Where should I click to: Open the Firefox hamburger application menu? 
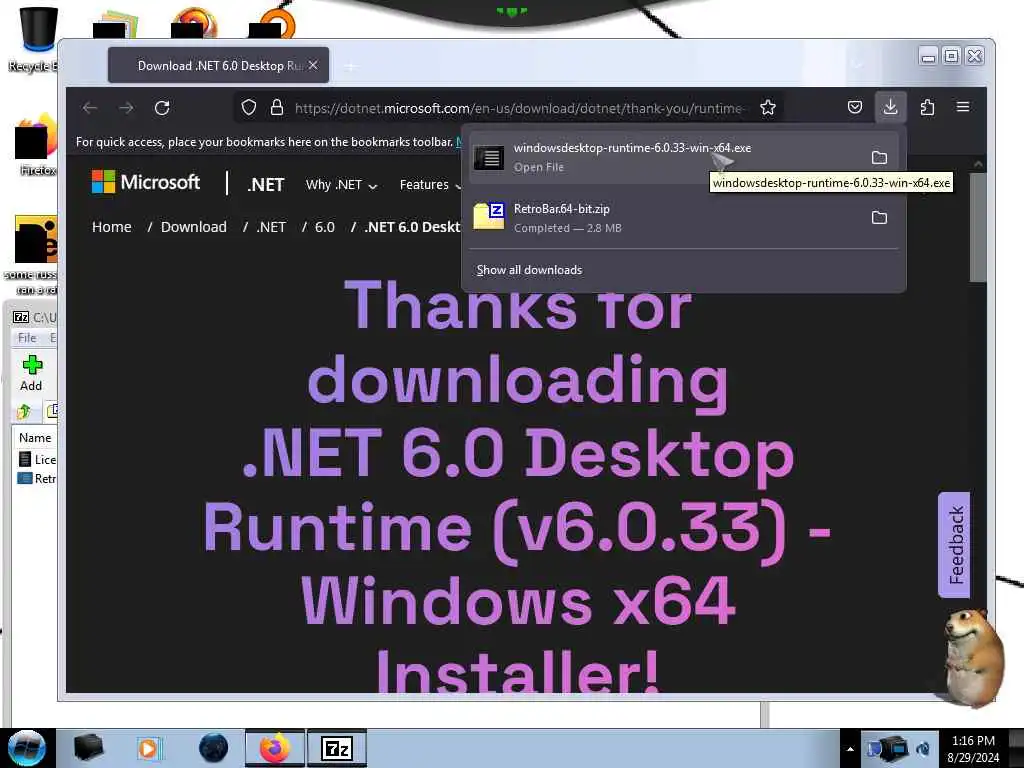coord(963,108)
